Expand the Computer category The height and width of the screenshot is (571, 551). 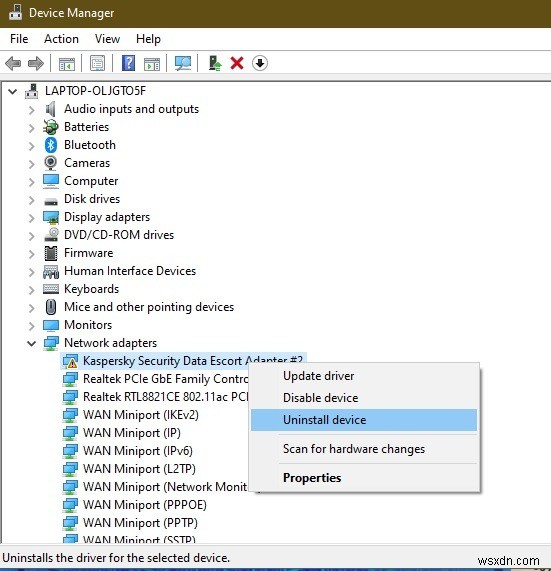click(32, 181)
